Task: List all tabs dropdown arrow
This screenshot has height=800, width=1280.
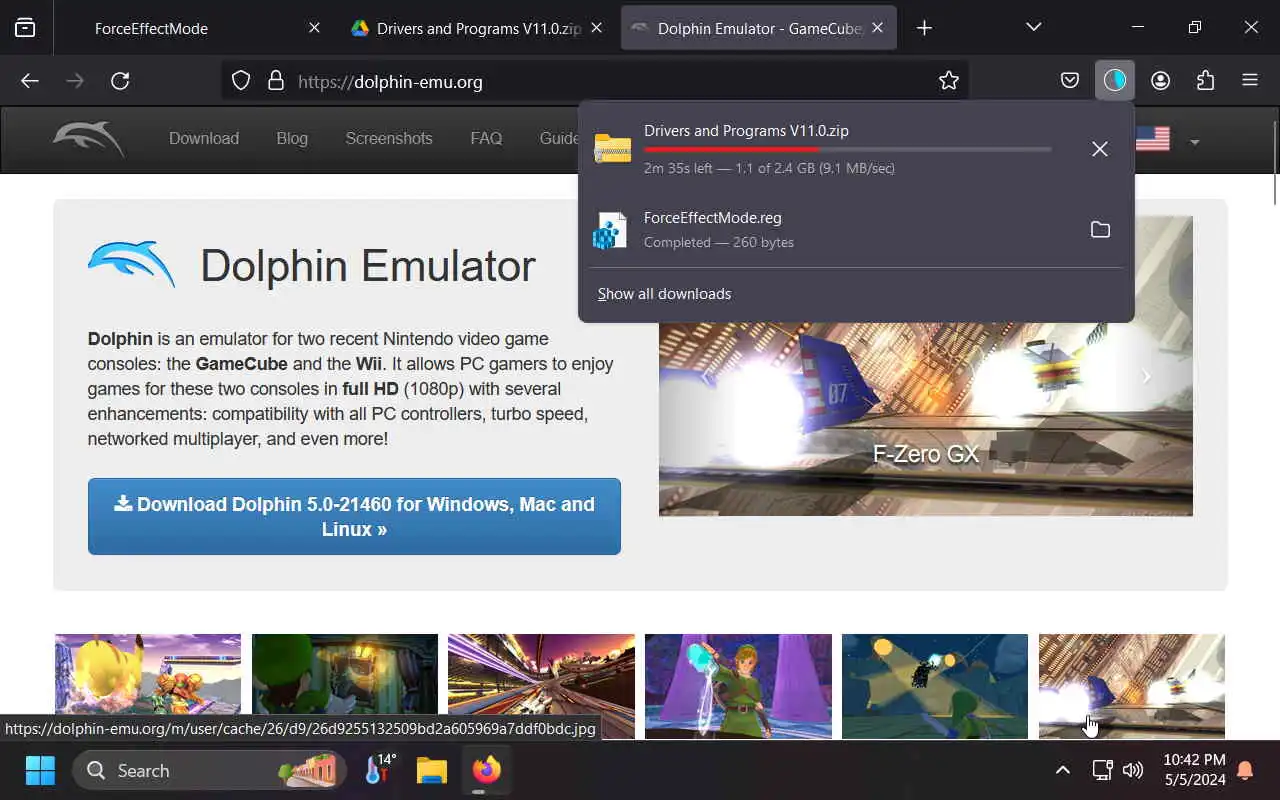Action: [x=1034, y=28]
